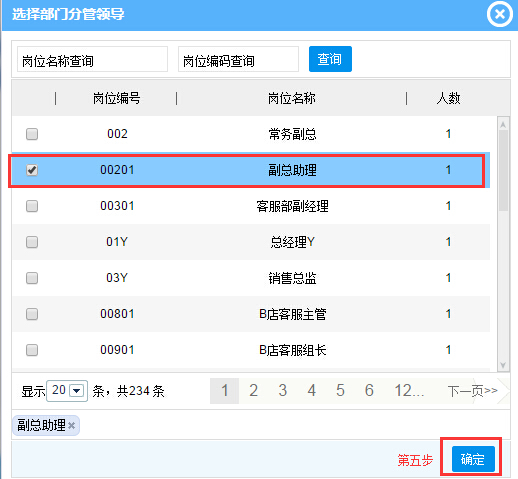The image size is (518, 479).
Task: Click the scrollbar down arrow in the list
Action: click(503, 365)
